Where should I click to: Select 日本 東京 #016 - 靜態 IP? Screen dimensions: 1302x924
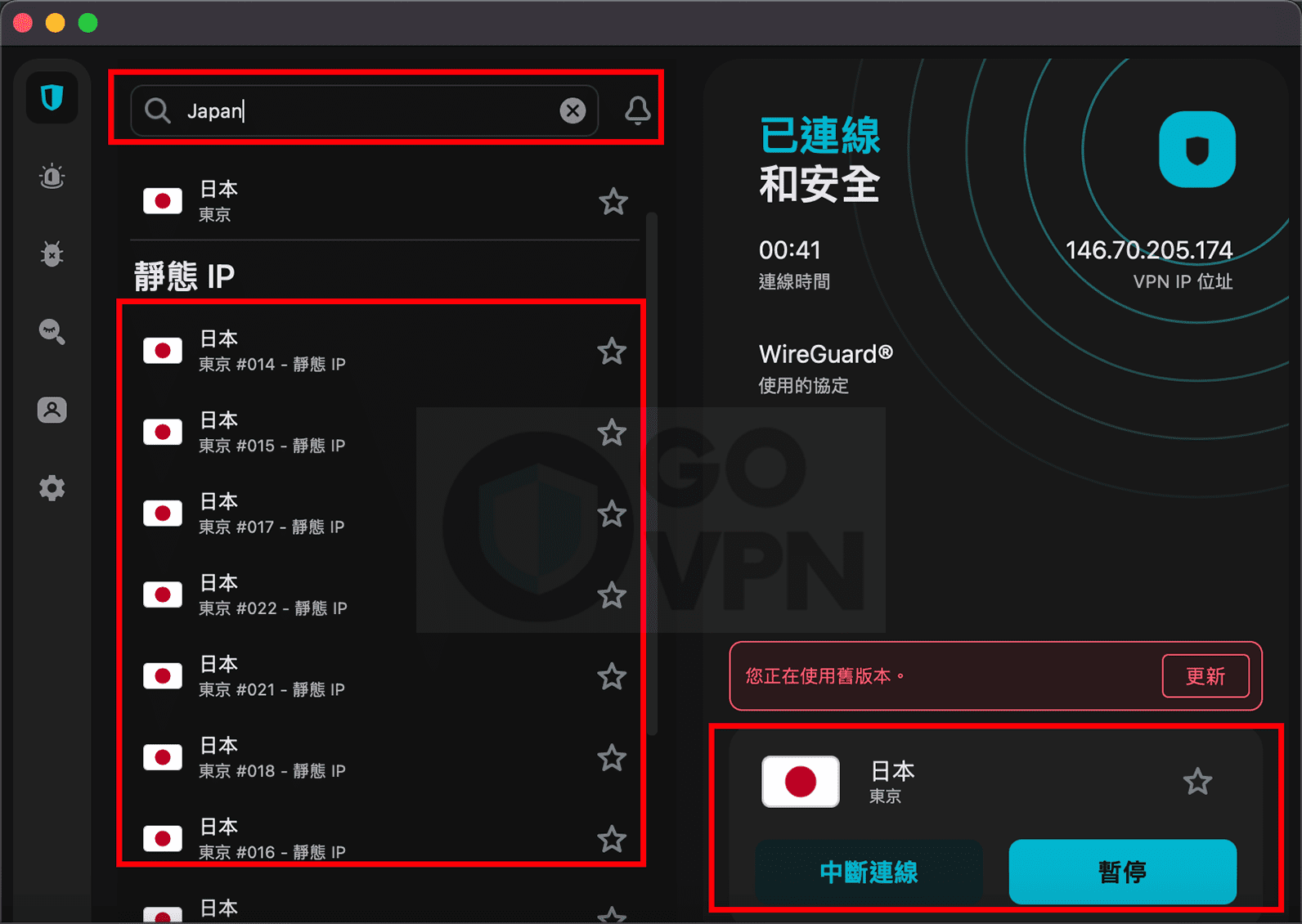(383, 839)
